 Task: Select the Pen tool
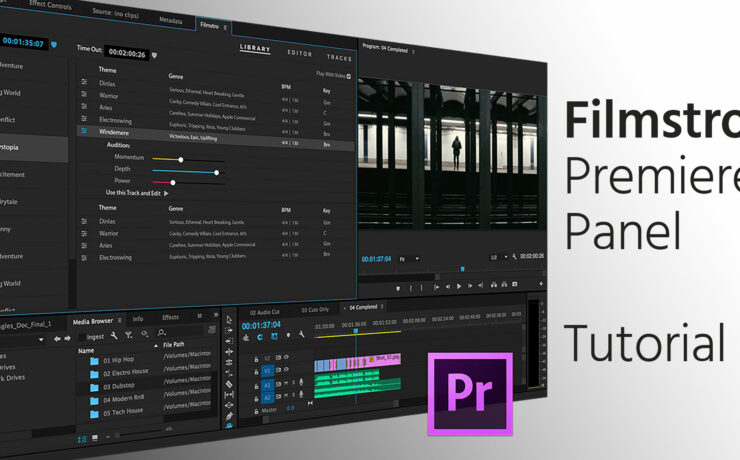[x=229, y=416]
